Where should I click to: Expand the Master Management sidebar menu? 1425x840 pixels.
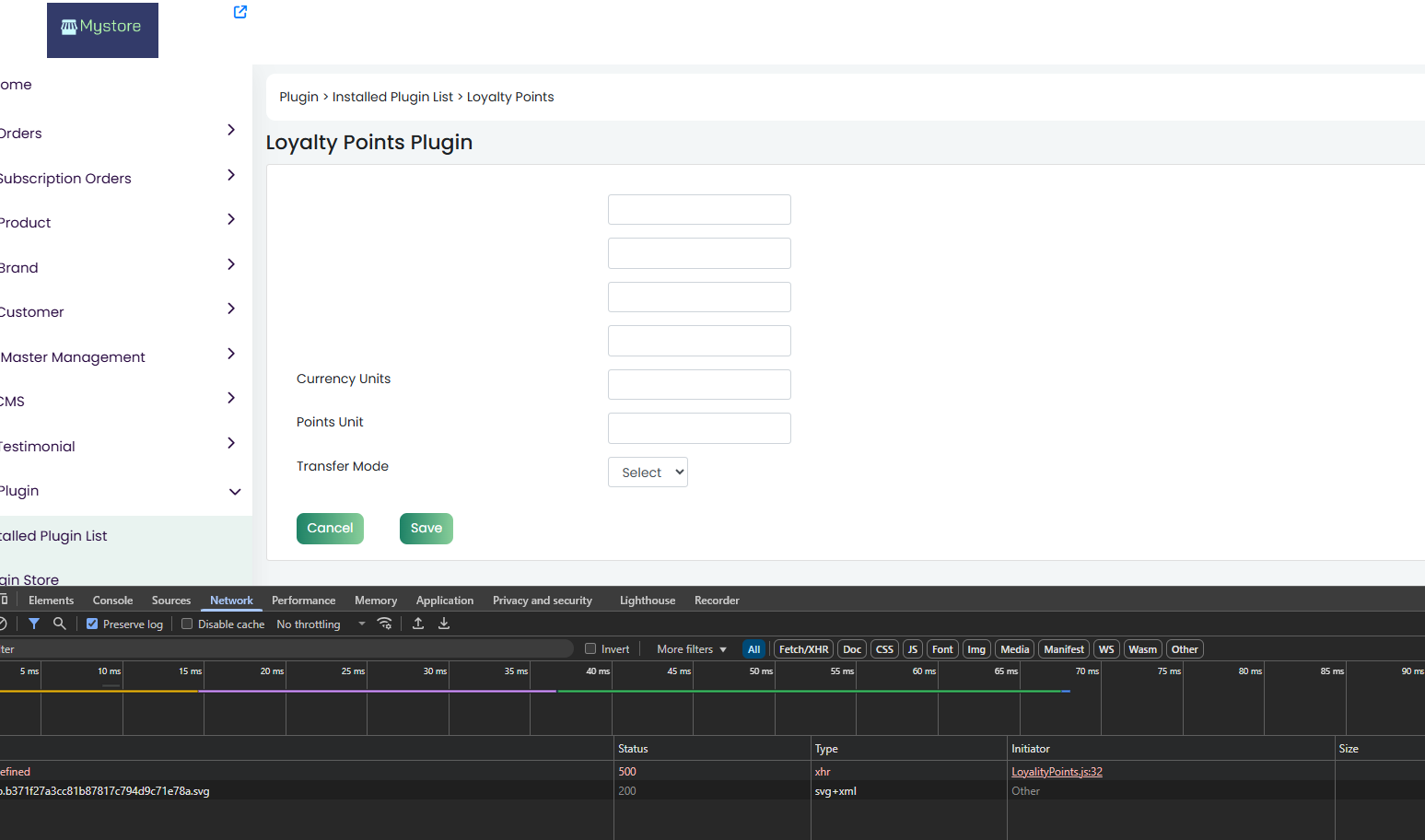[x=231, y=354]
